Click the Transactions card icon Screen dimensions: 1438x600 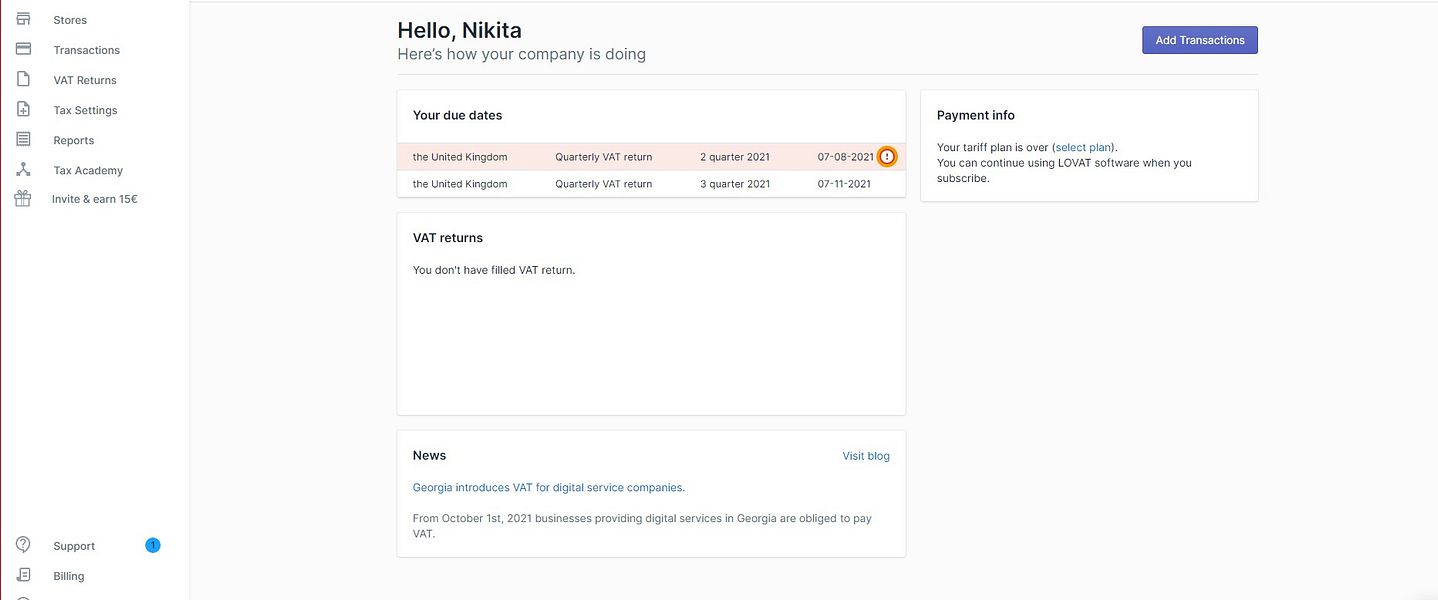pyautogui.click(x=23, y=49)
